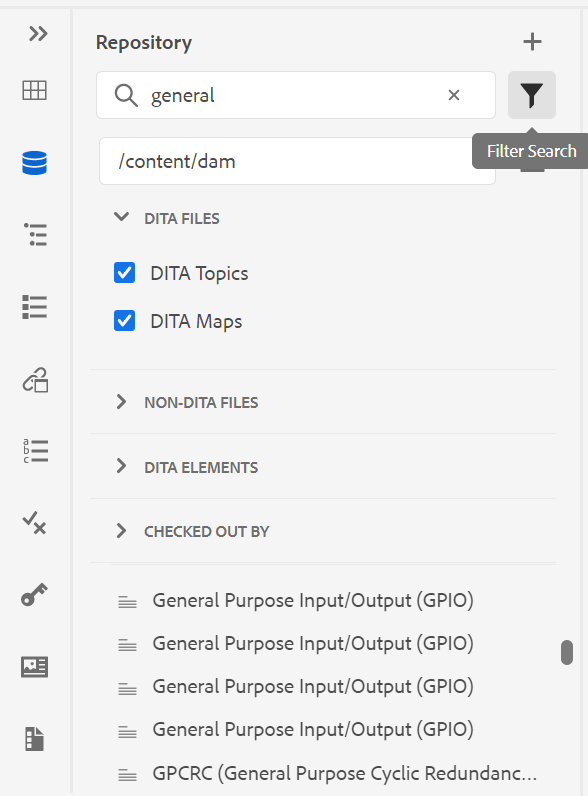Open the Collections grid icon in sidebar
The width and height of the screenshot is (588, 796).
pyautogui.click(x=35, y=90)
